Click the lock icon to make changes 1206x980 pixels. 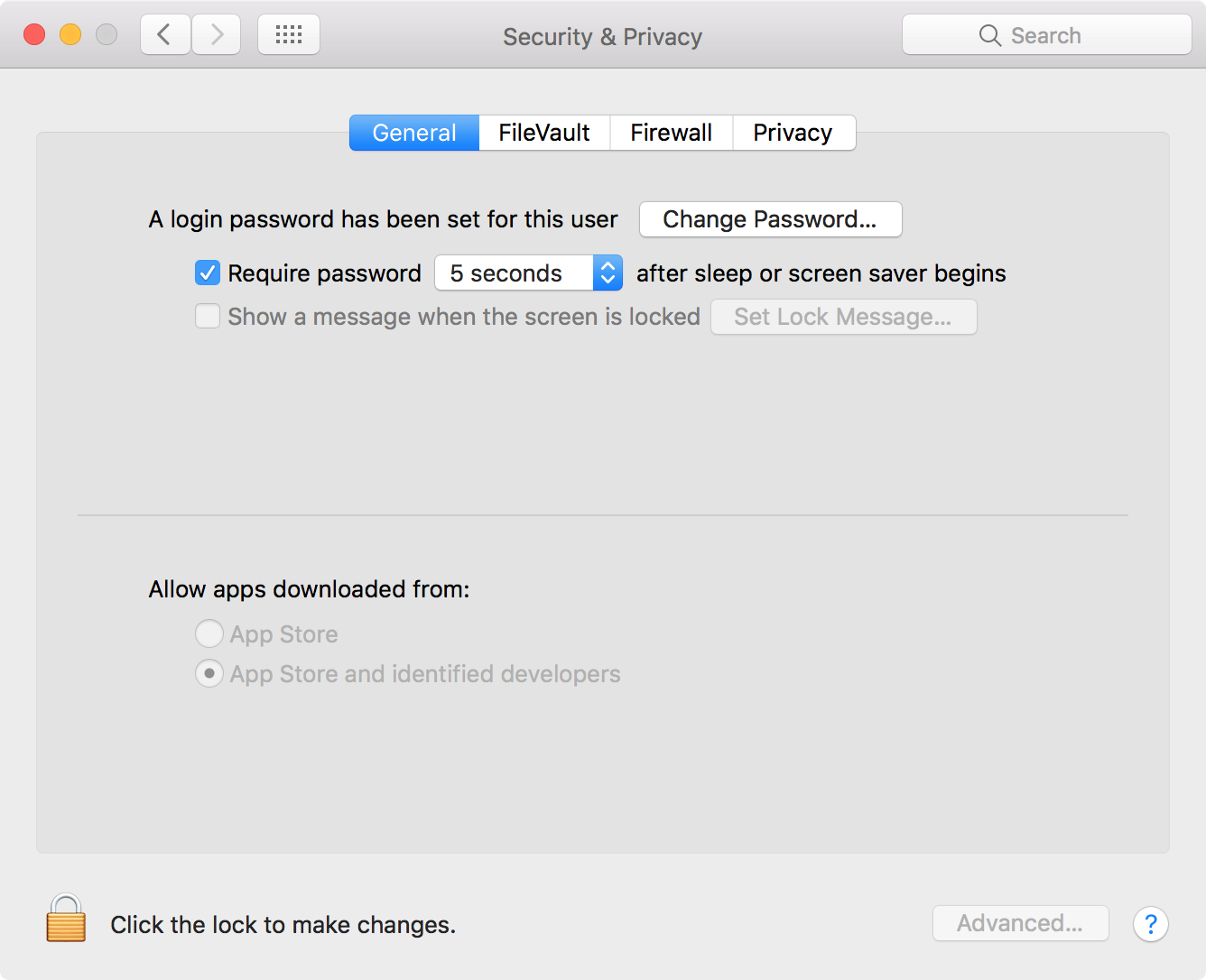point(66,919)
